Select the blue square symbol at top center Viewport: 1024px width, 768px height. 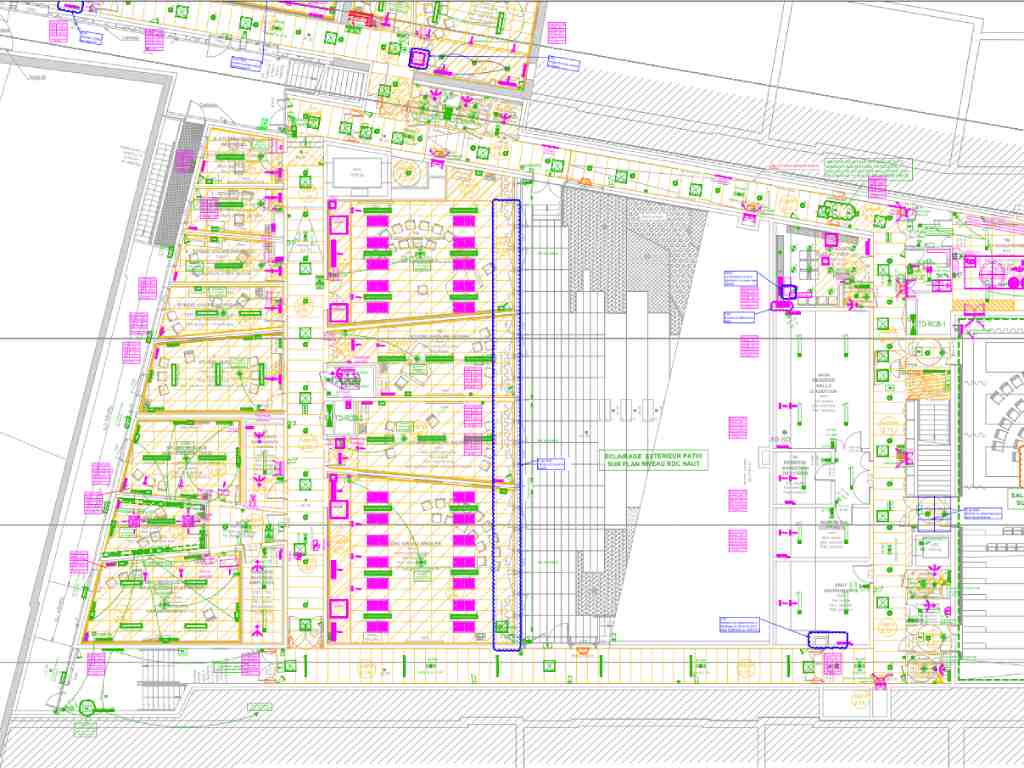click(417, 59)
